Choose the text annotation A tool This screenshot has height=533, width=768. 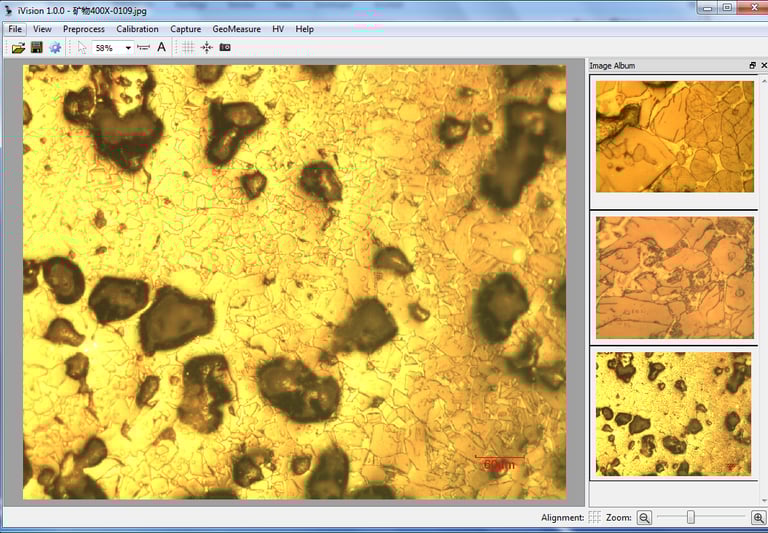[x=162, y=48]
